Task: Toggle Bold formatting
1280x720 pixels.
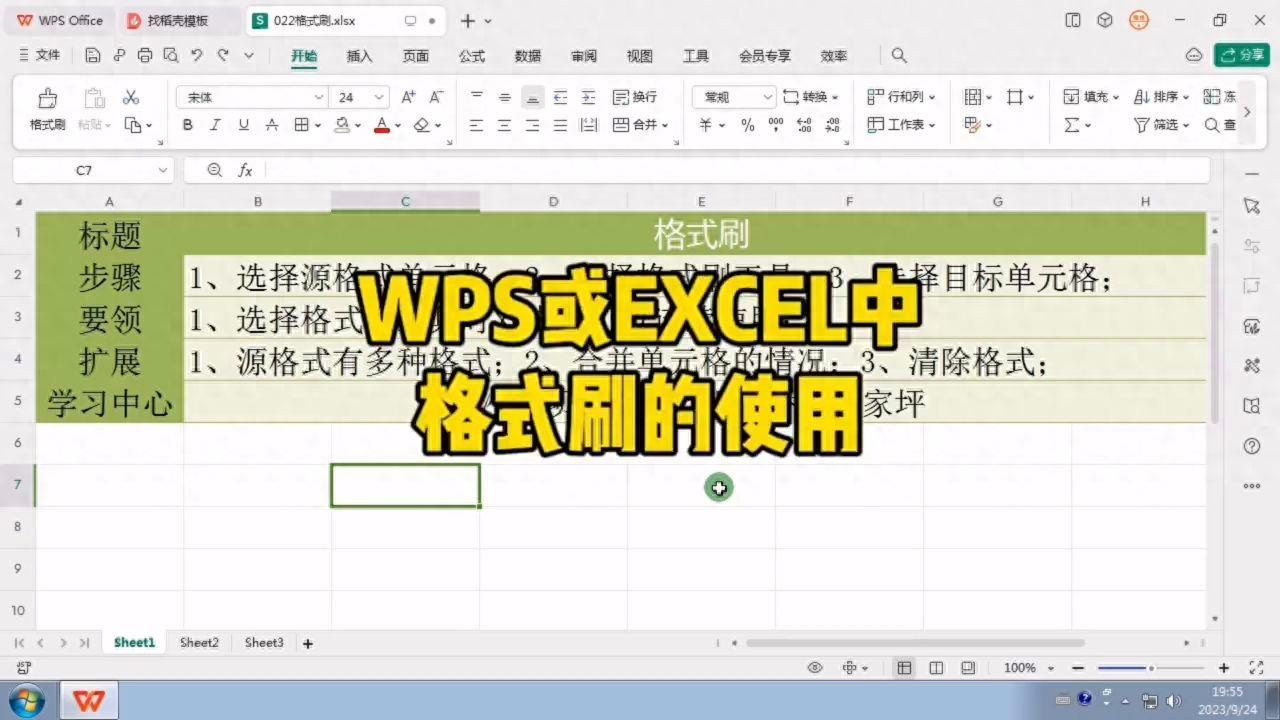Action: [188, 125]
